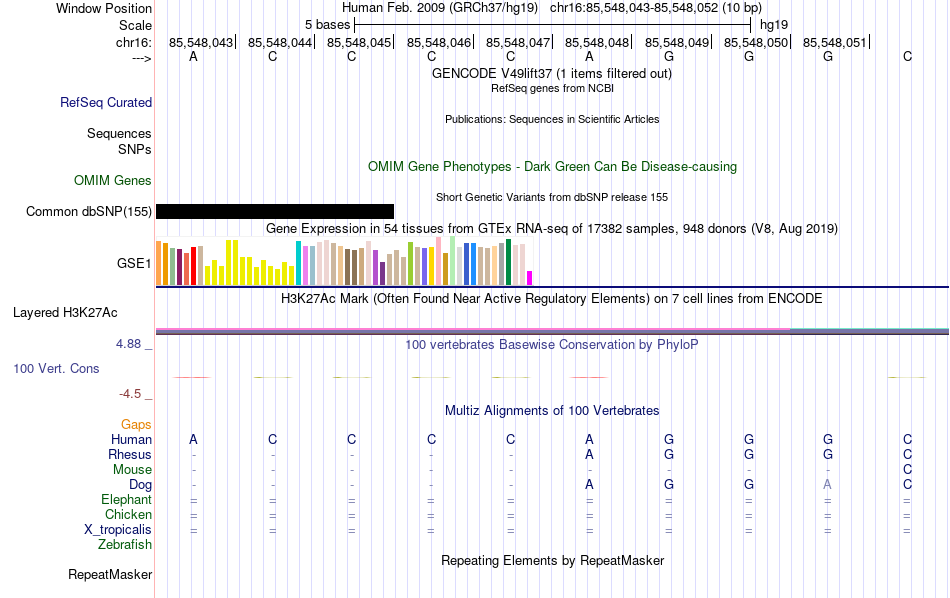Viewport: 950px width, 598px height.
Task: Click the GSE1 gene expression label
Action: 134,263
